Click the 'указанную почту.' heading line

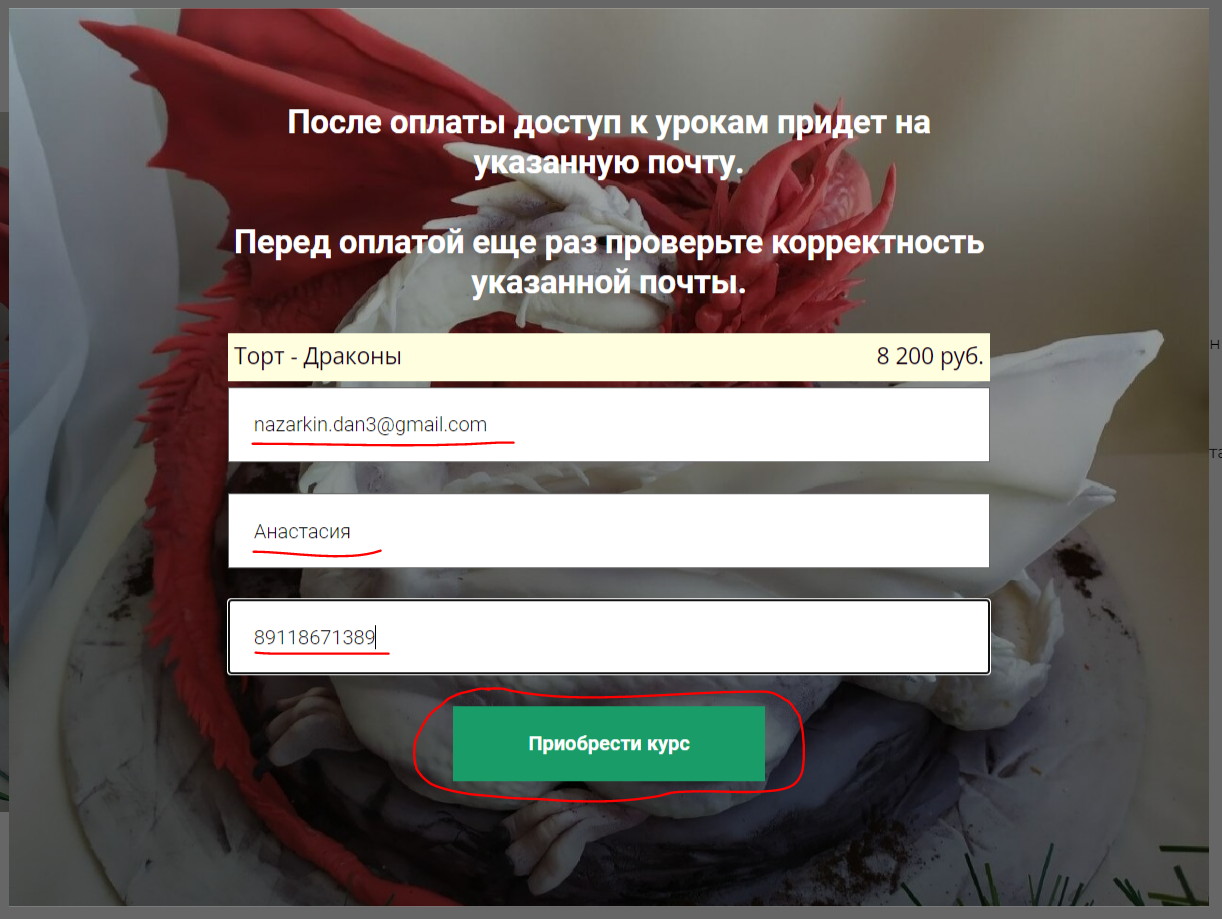[608, 162]
